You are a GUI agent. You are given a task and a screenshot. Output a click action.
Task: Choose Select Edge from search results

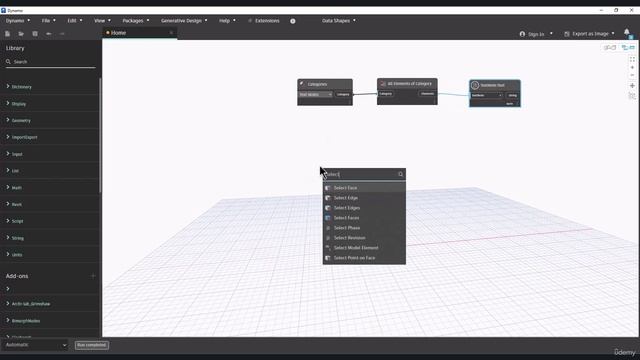tap(364, 198)
